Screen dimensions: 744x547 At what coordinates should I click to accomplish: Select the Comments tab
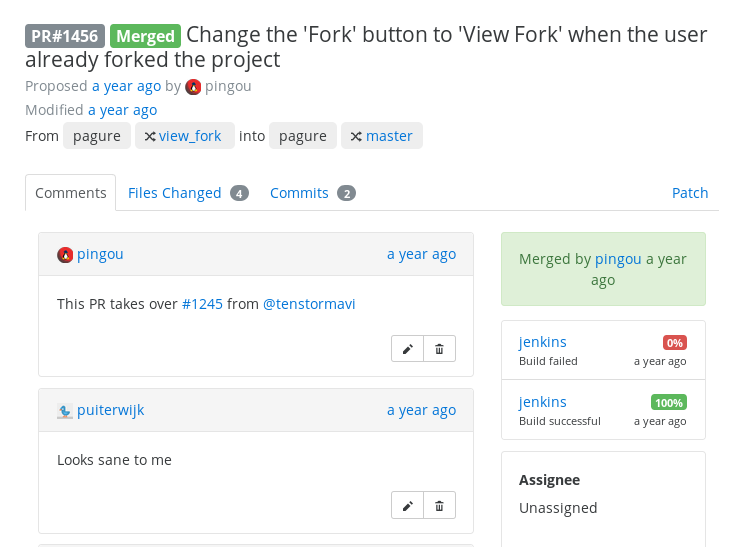coord(71,193)
